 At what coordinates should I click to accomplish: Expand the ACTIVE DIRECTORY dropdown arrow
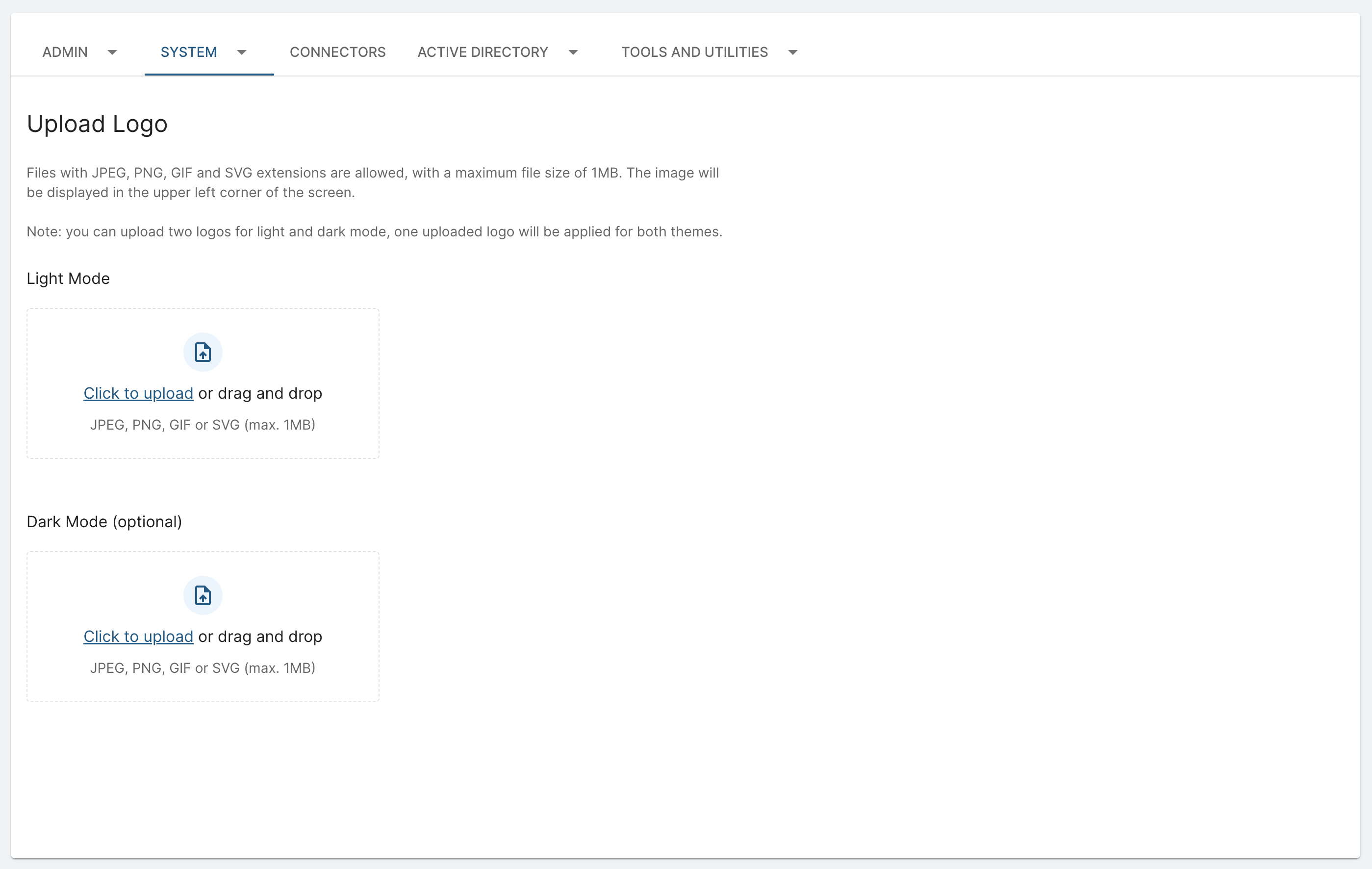pos(573,52)
